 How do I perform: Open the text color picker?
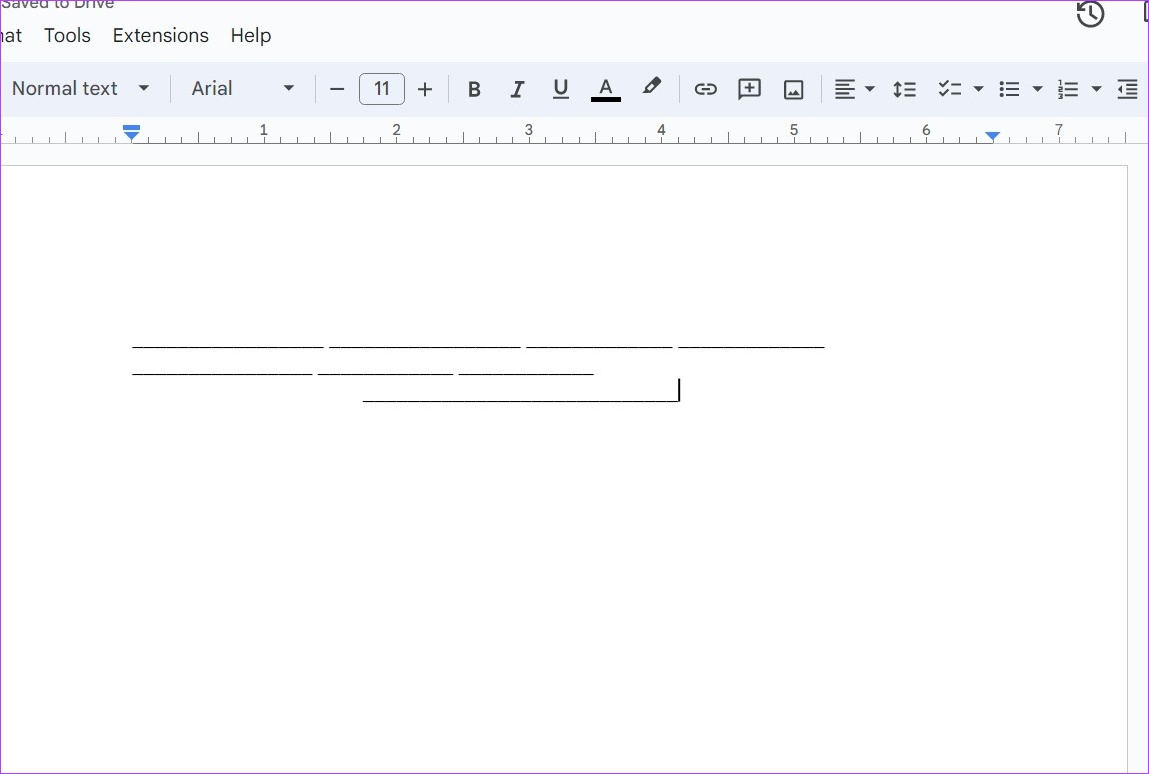point(605,89)
